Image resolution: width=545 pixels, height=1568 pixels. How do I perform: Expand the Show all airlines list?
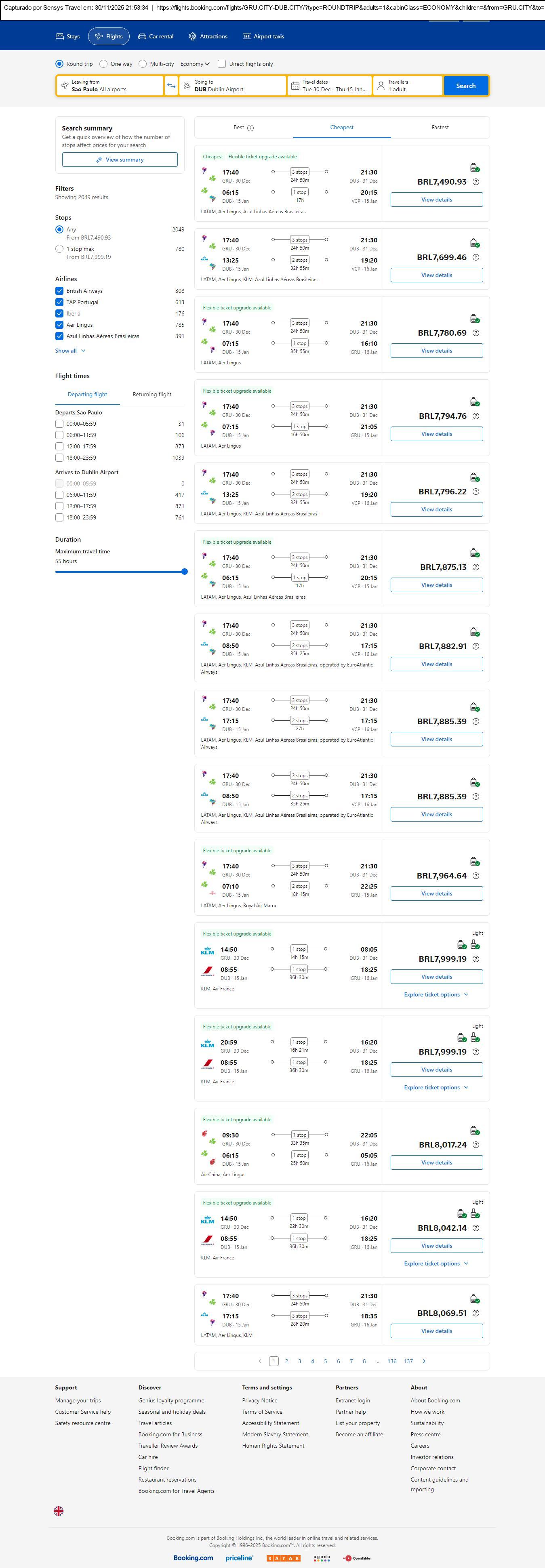[x=70, y=351]
